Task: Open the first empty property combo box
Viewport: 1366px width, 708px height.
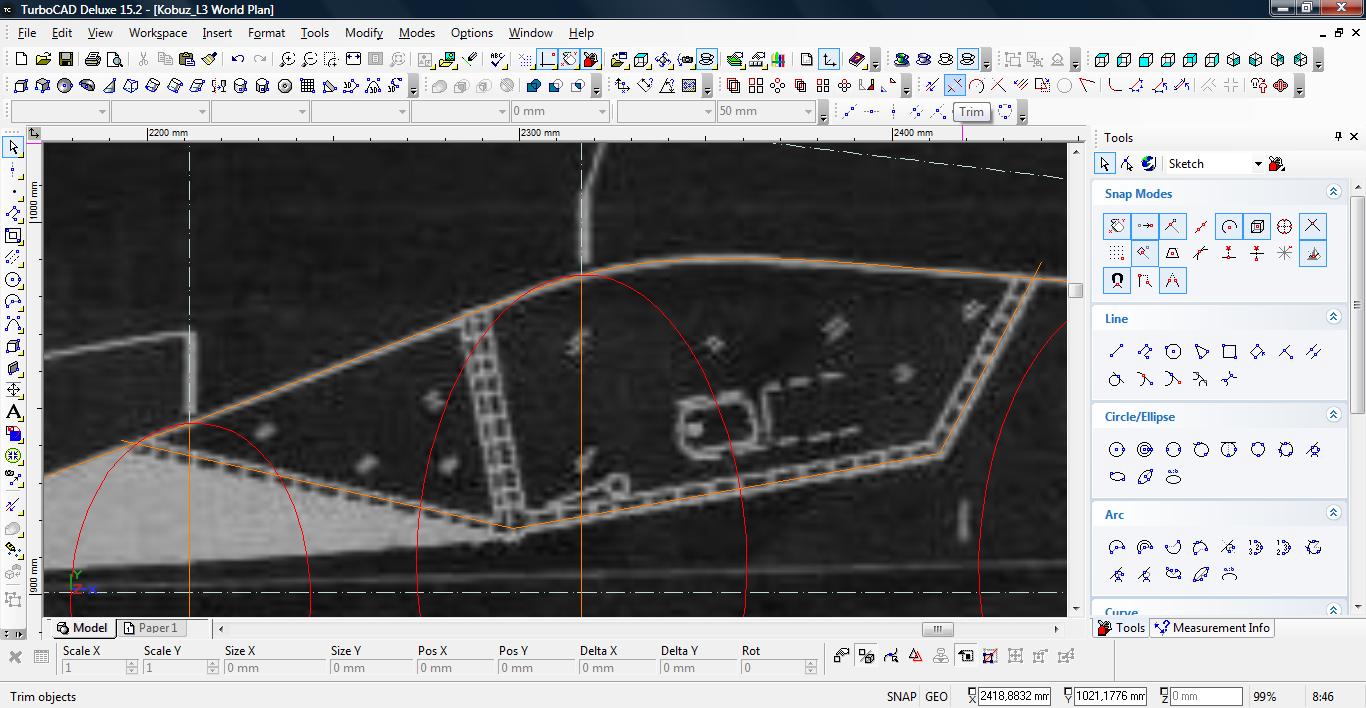Action: pyautogui.click(x=60, y=112)
